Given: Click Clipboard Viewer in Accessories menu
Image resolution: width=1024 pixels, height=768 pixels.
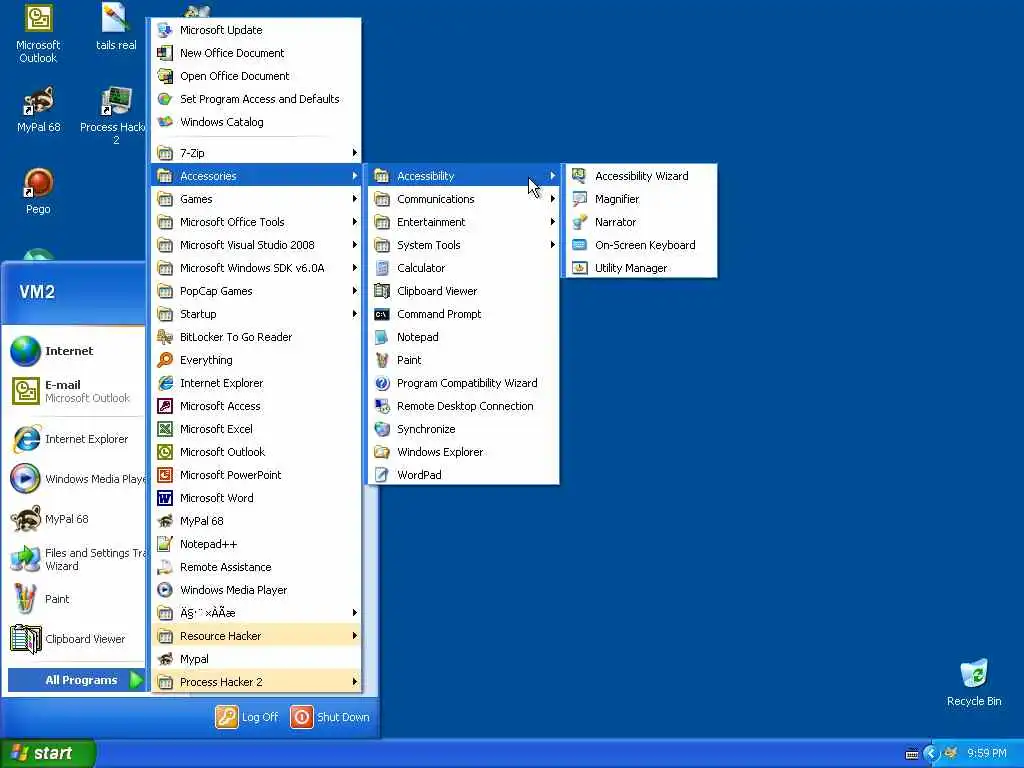Looking at the screenshot, I should click(464, 291).
